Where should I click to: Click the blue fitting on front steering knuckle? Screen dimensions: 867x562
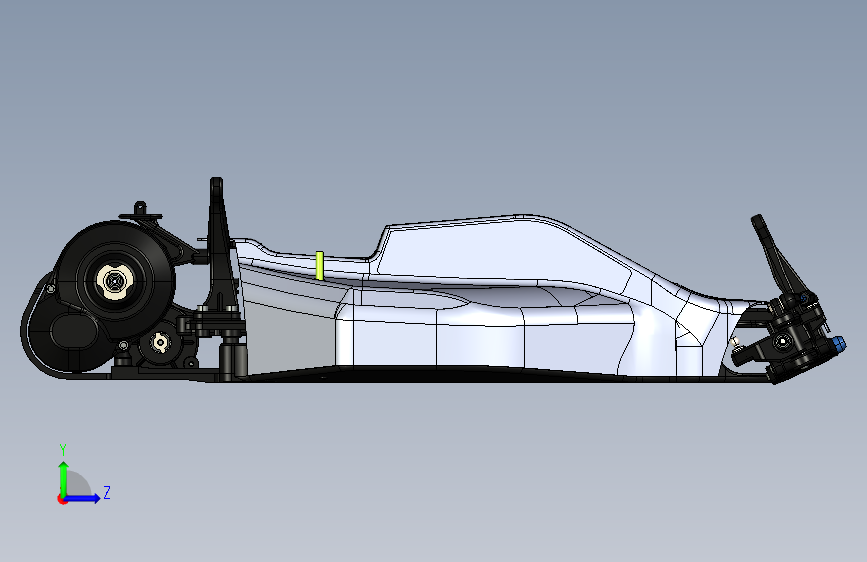838,345
